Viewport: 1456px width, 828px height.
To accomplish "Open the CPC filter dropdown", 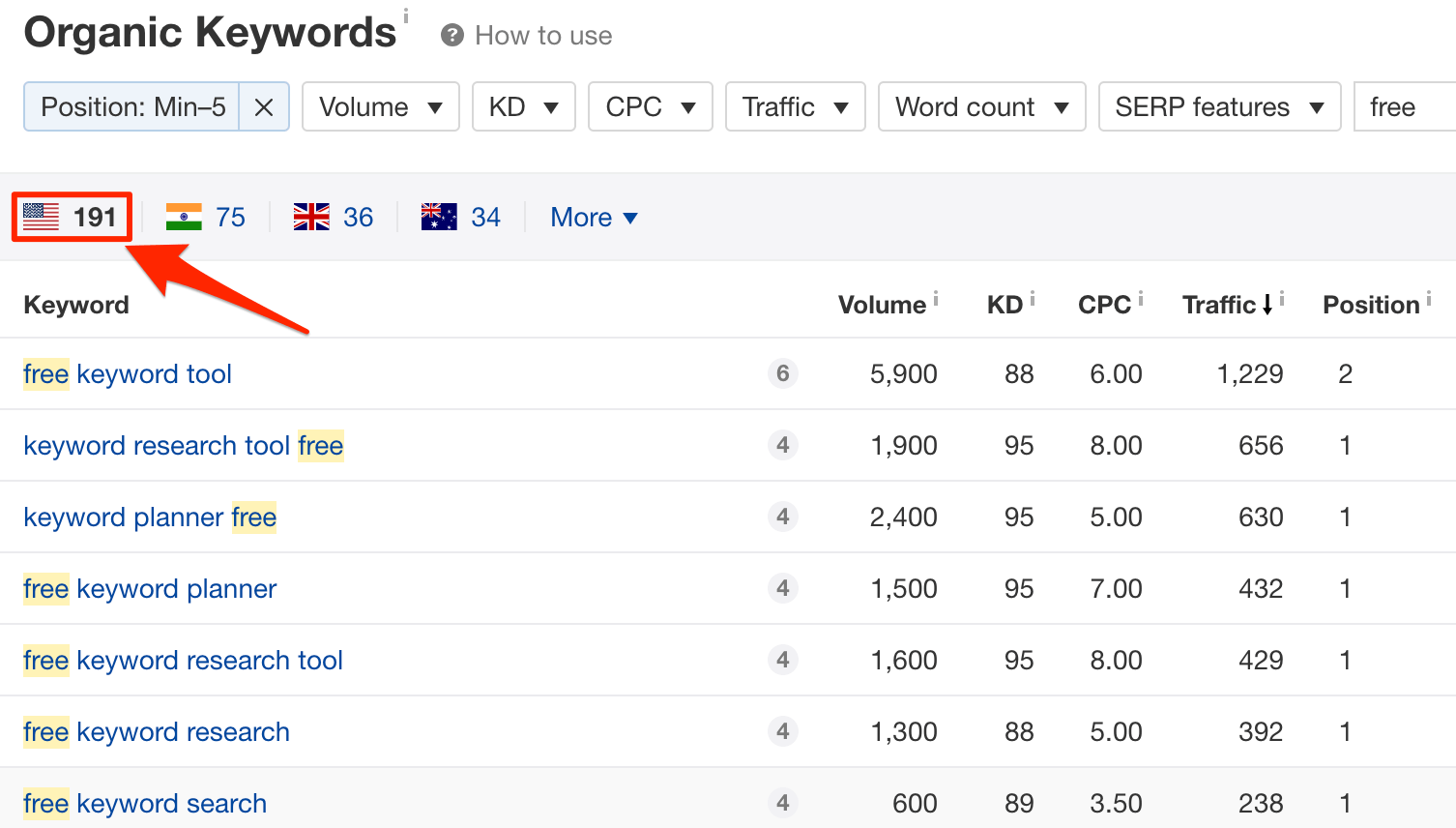I will coord(650,106).
